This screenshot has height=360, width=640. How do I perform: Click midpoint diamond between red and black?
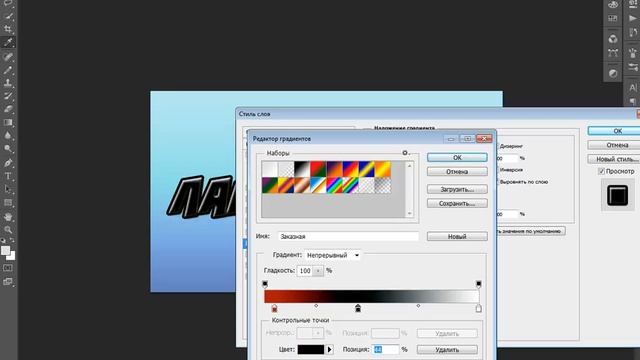(316, 305)
